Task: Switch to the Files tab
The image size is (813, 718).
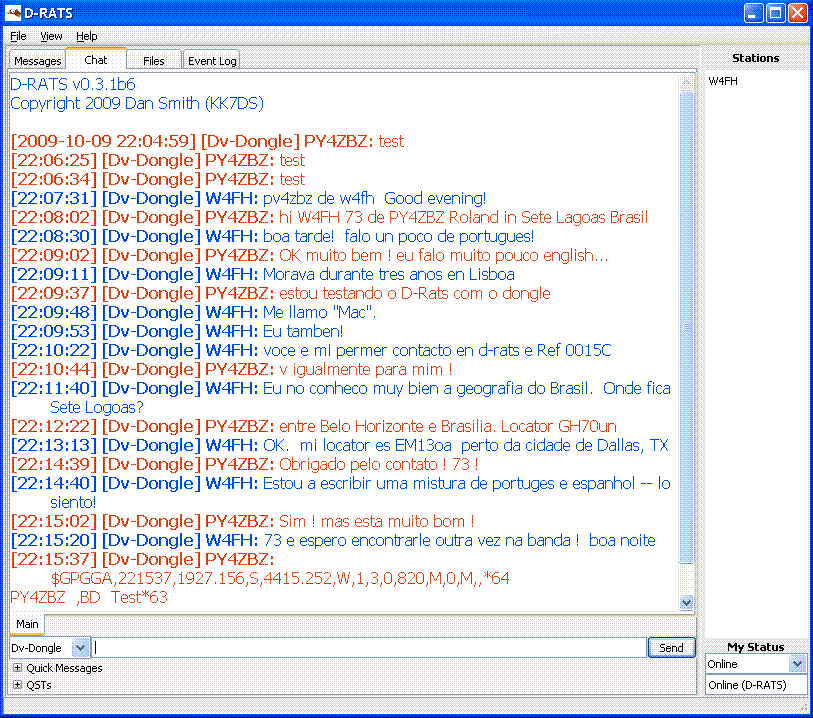Action: [x=153, y=61]
